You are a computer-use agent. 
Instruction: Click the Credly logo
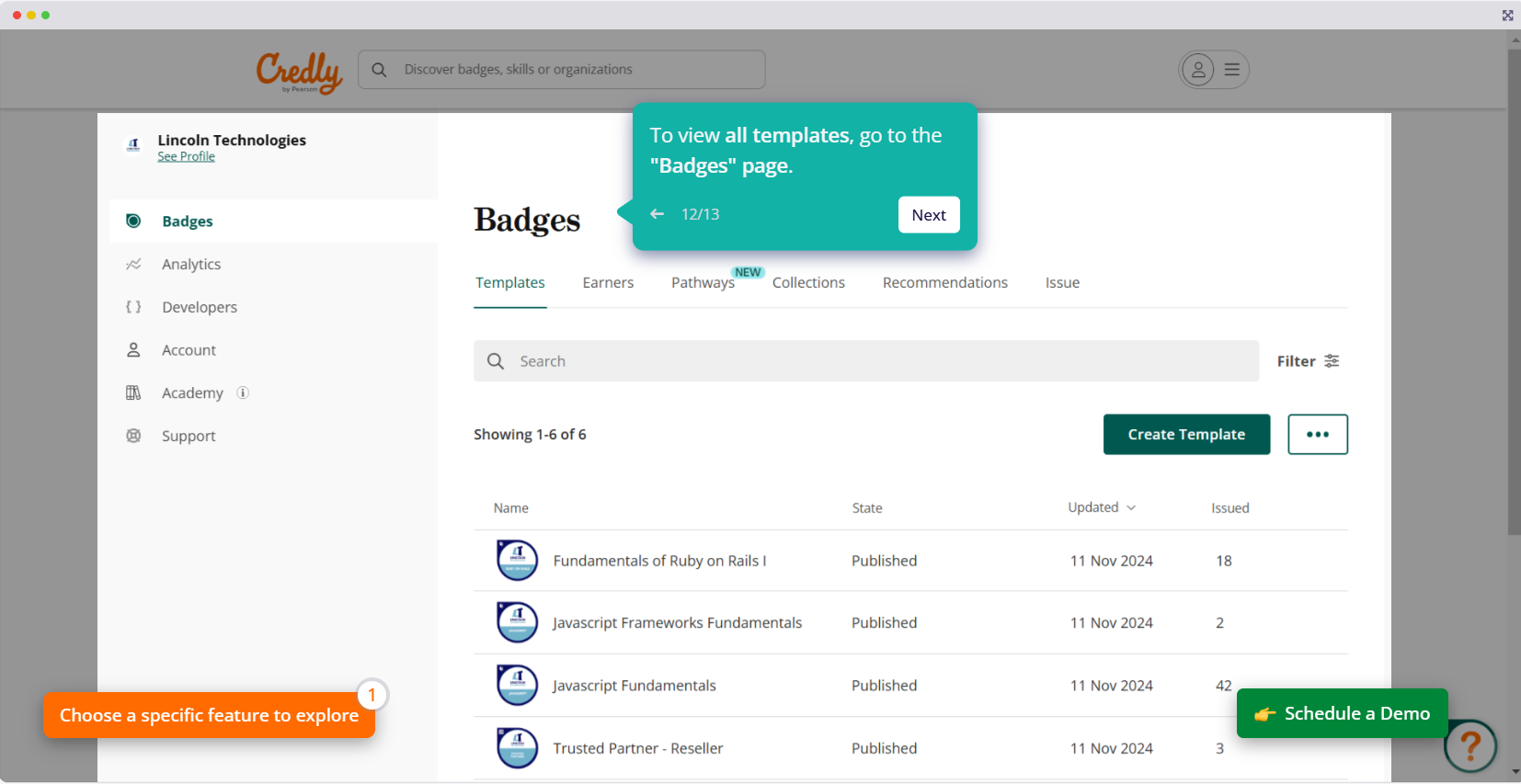[299, 72]
